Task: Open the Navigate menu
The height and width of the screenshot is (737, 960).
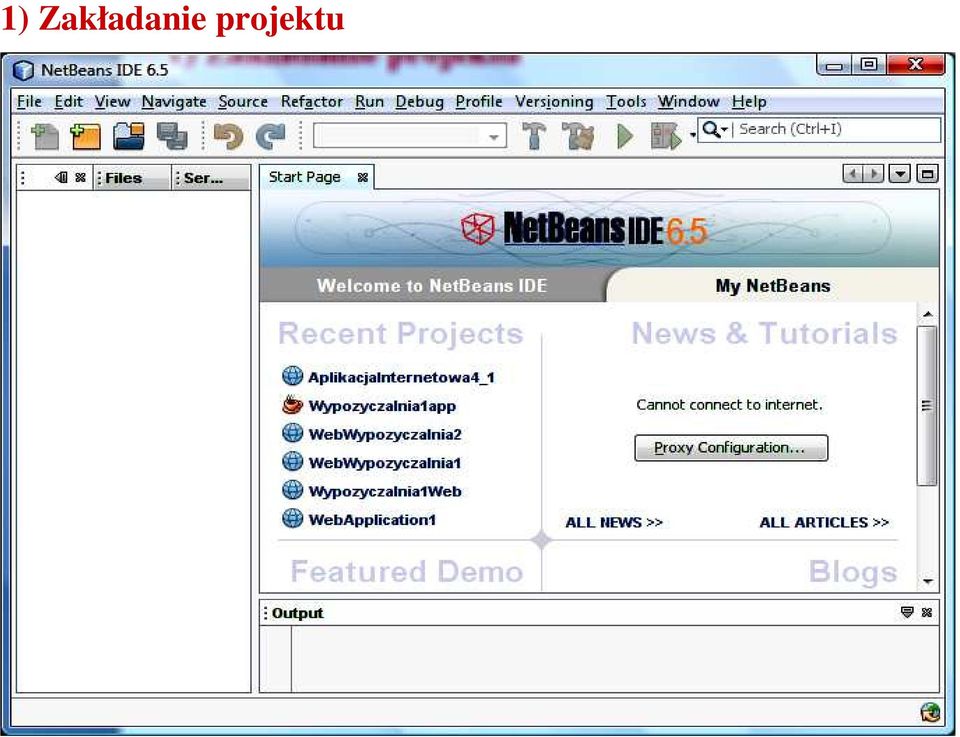Action: click(174, 102)
